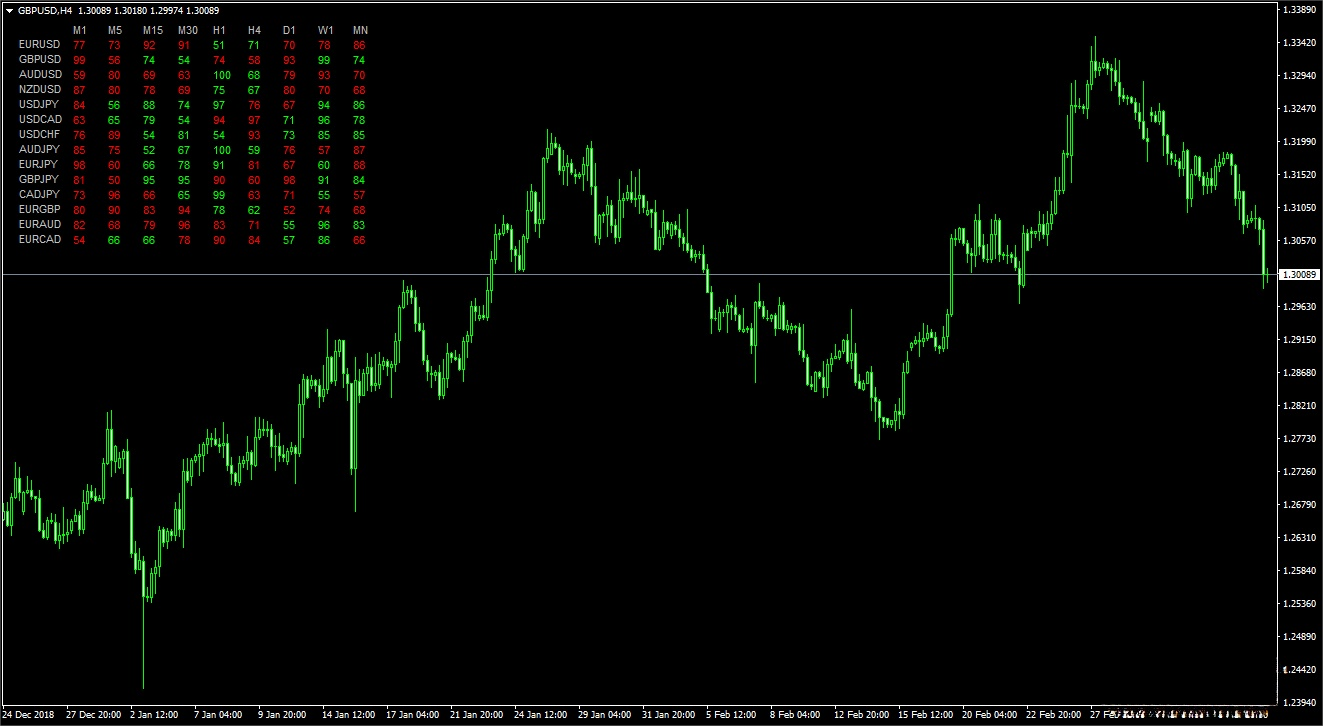The width and height of the screenshot is (1323, 726).
Task: Click EURAUD W1 value 96
Action: (324, 224)
